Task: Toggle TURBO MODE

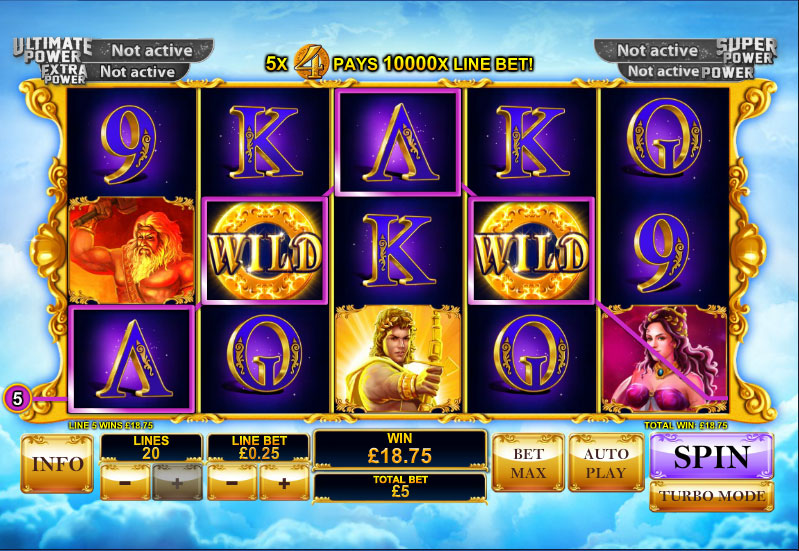Action: click(711, 496)
